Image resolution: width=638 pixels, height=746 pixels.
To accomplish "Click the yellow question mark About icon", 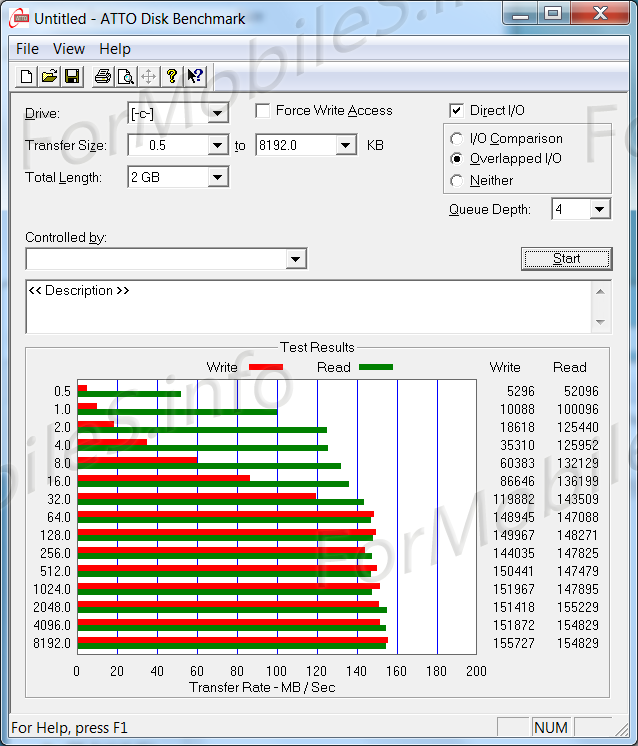I will (172, 76).
